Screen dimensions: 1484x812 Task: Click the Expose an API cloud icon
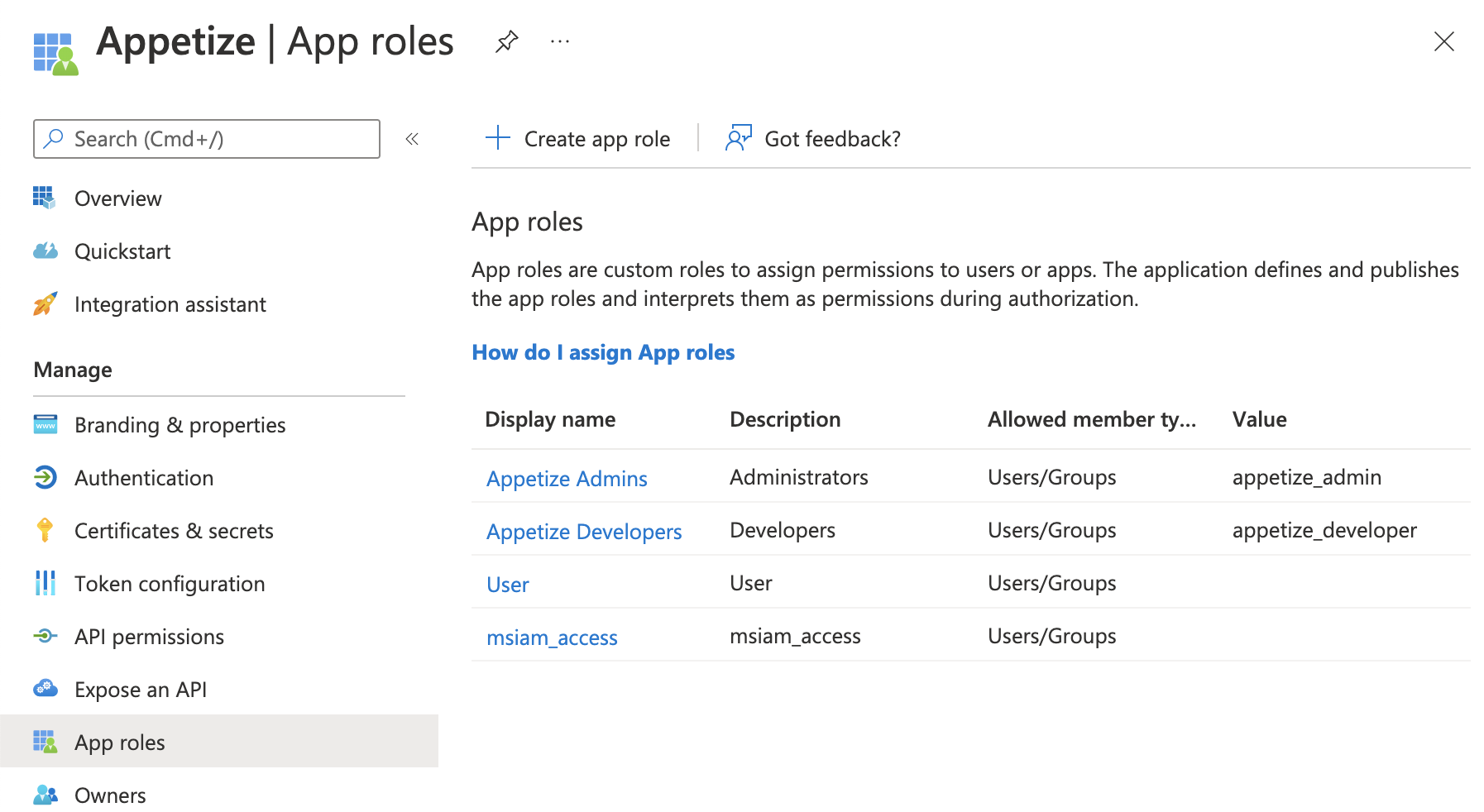click(45, 689)
